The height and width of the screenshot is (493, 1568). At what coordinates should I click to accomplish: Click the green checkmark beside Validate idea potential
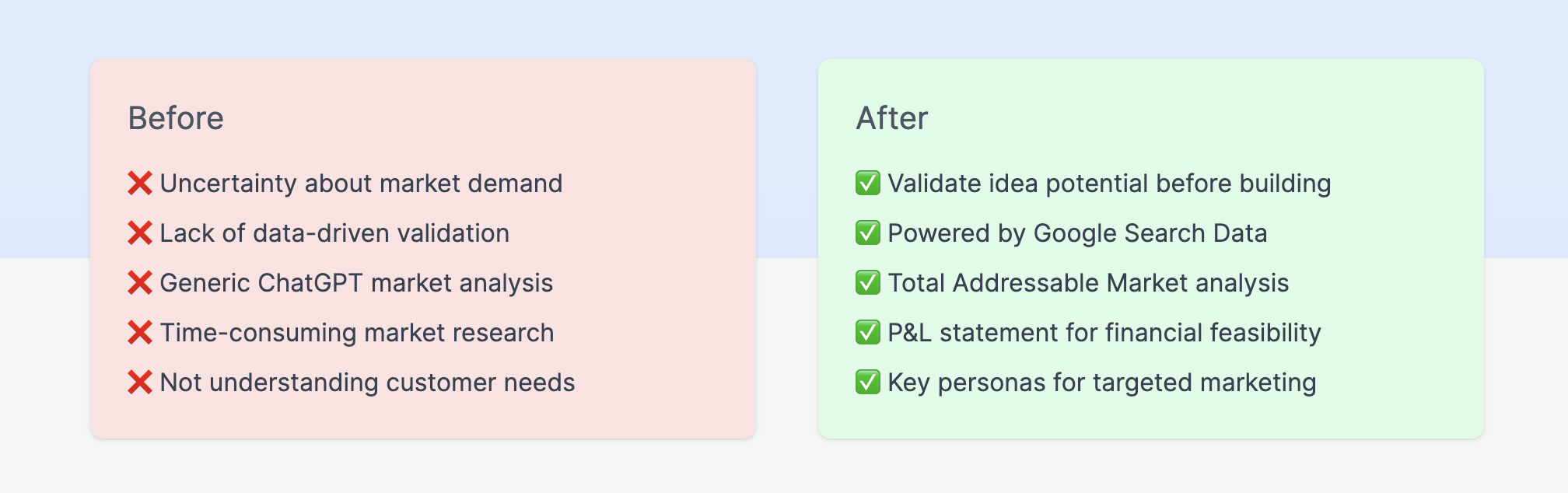868,184
